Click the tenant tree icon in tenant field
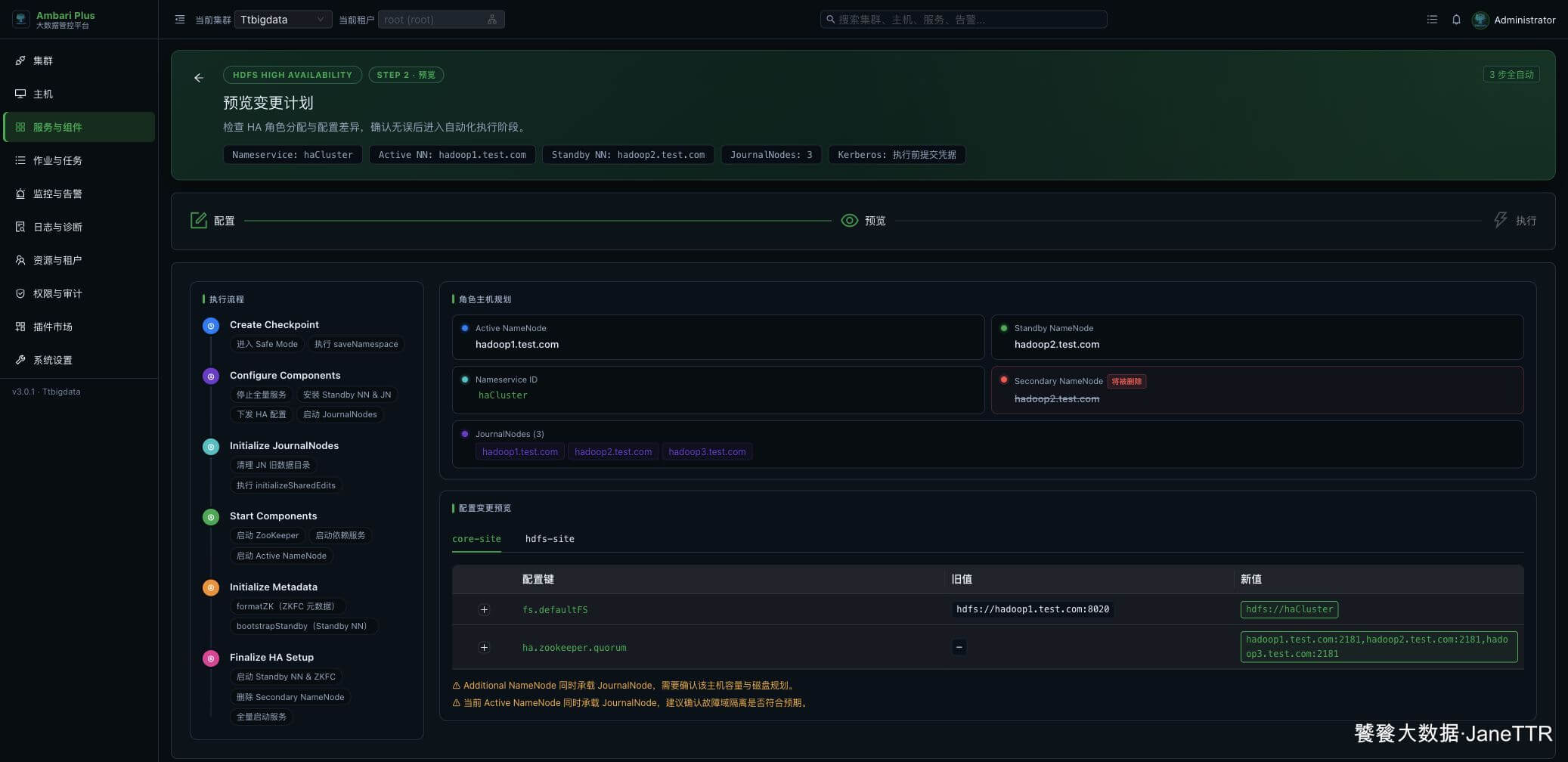 point(492,20)
